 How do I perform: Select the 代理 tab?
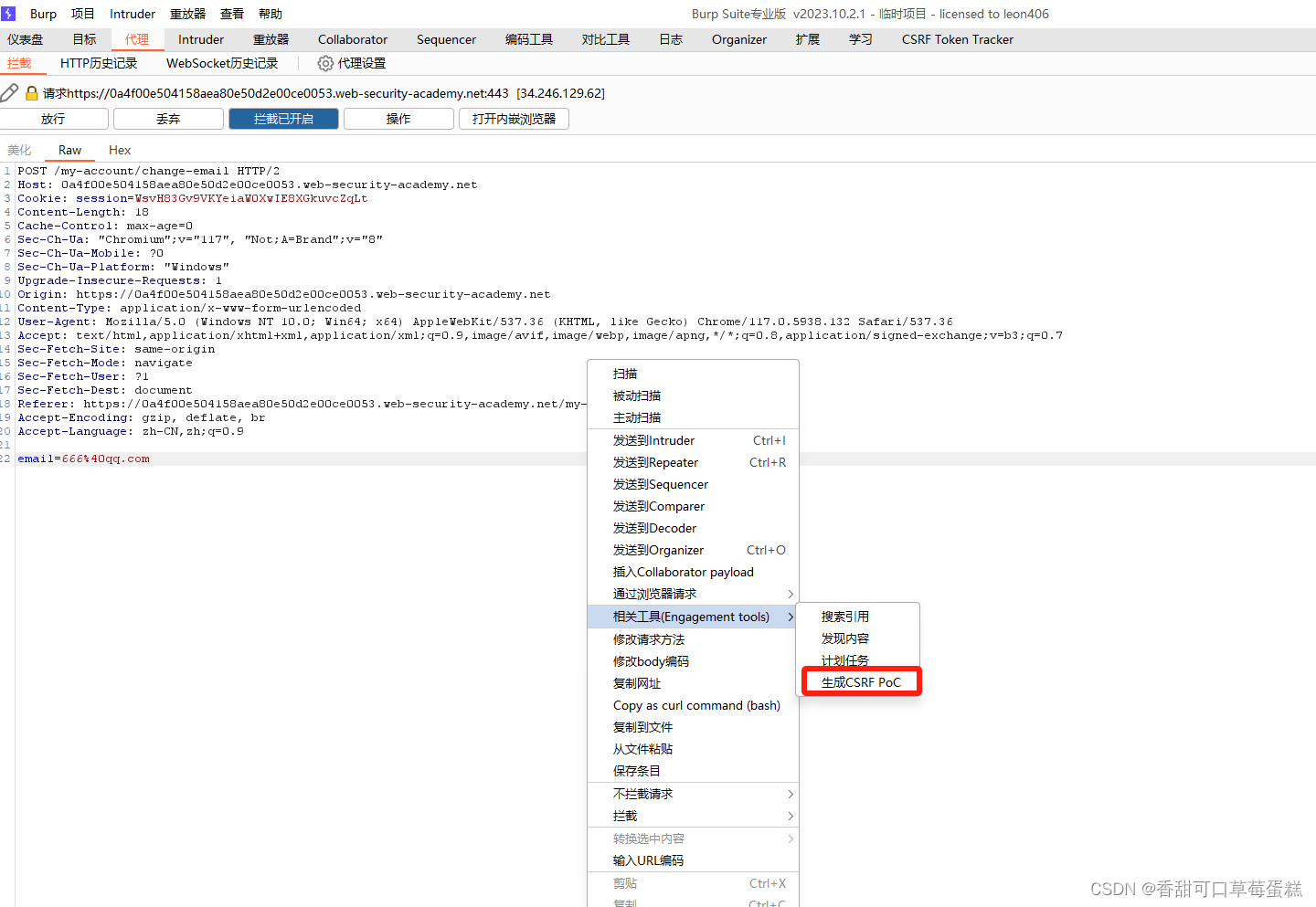tap(137, 39)
